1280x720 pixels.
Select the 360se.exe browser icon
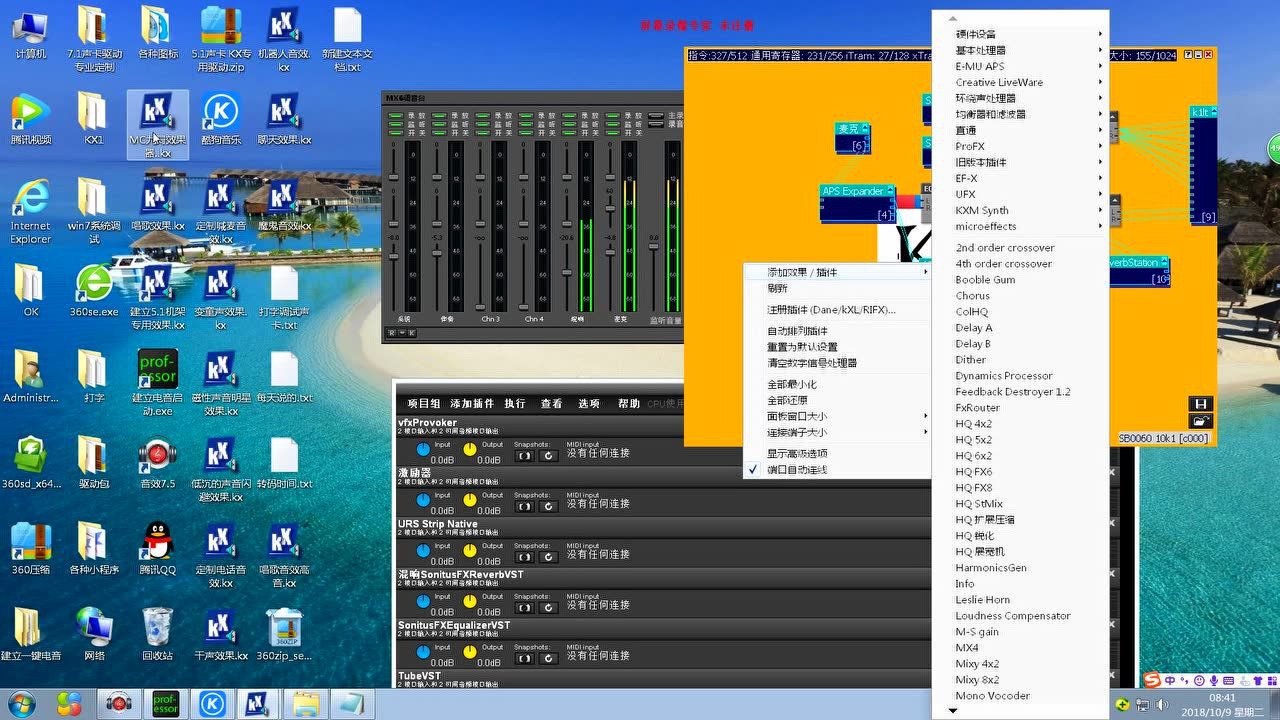[94, 292]
